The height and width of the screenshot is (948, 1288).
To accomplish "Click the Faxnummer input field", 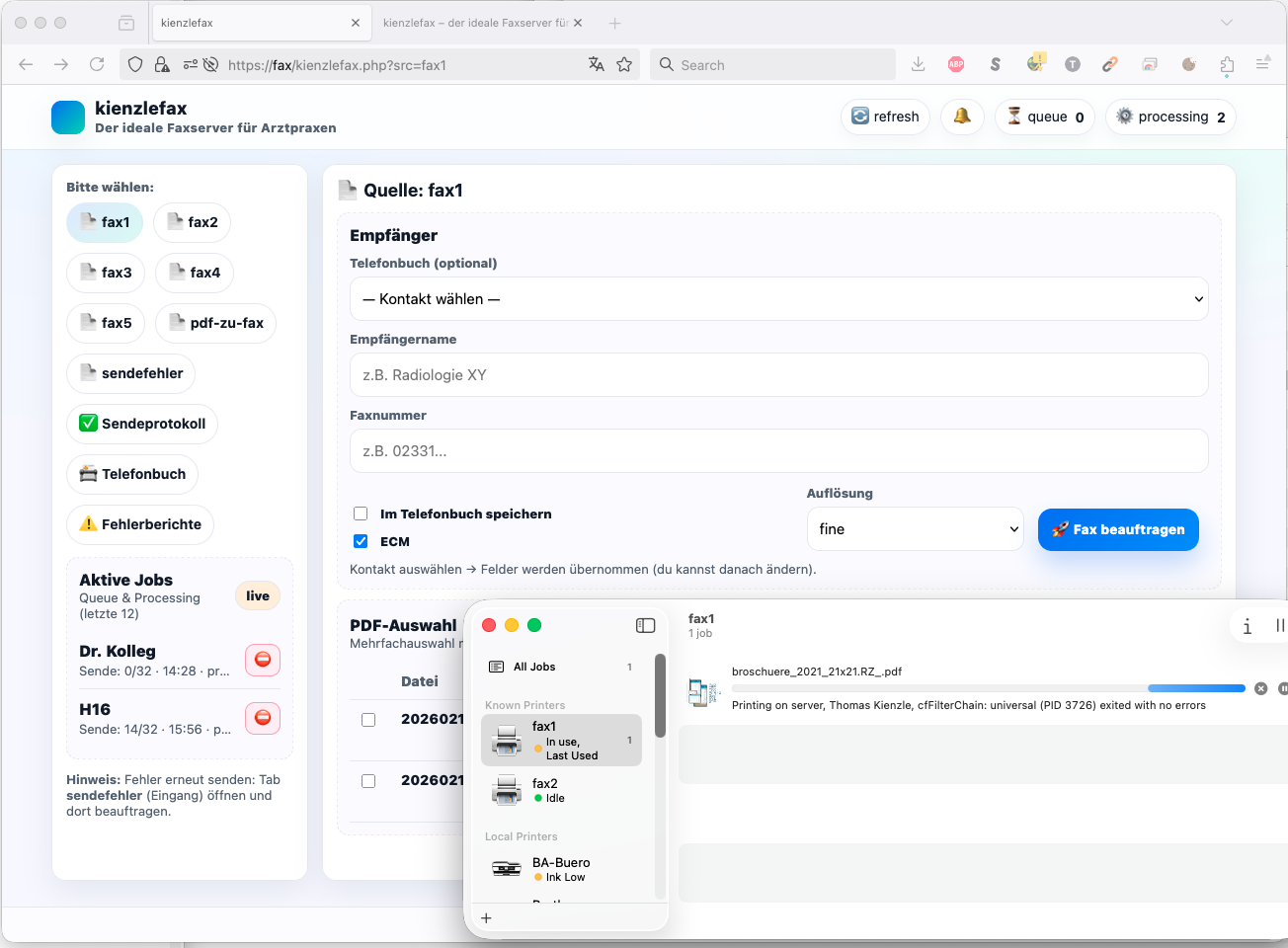I will (778, 451).
